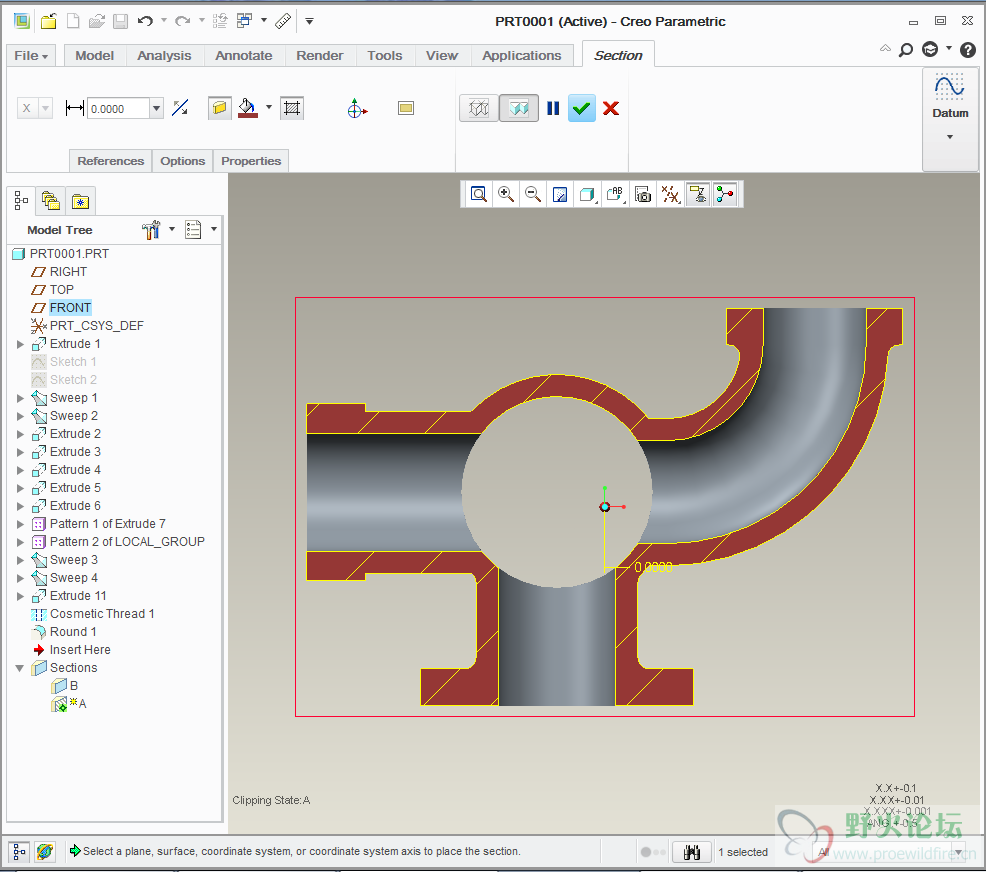The image size is (986, 872).
Task: Click the find binoculars icon in status bar
Action: coord(692,853)
